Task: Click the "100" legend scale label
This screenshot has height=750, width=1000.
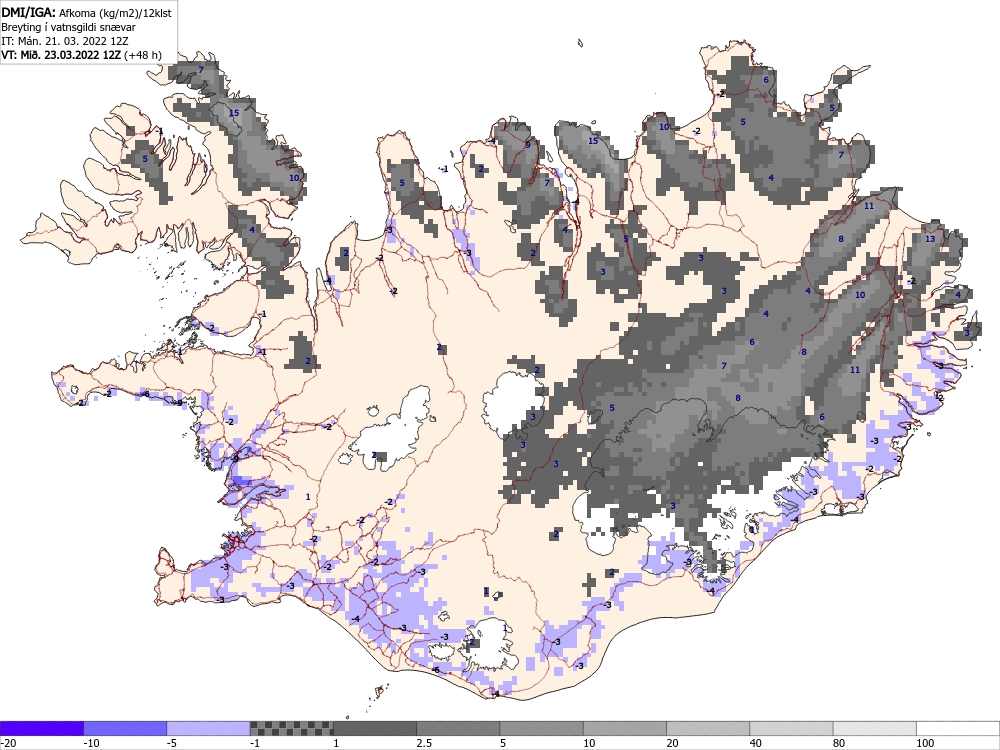Action: coord(925,743)
